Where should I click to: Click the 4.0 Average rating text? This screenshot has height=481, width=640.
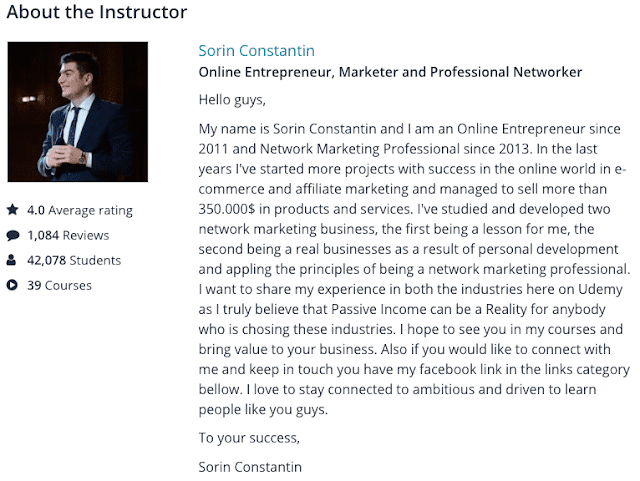coord(79,211)
